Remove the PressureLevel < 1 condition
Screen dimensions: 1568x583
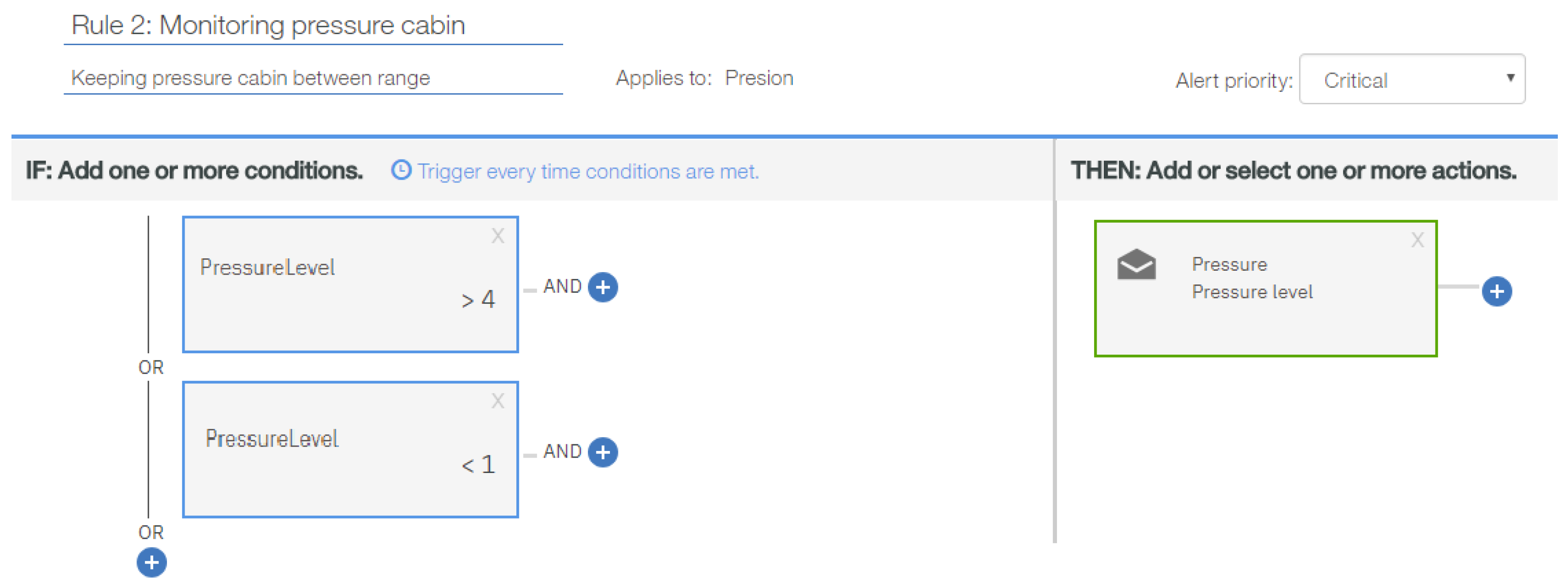pos(497,401)
